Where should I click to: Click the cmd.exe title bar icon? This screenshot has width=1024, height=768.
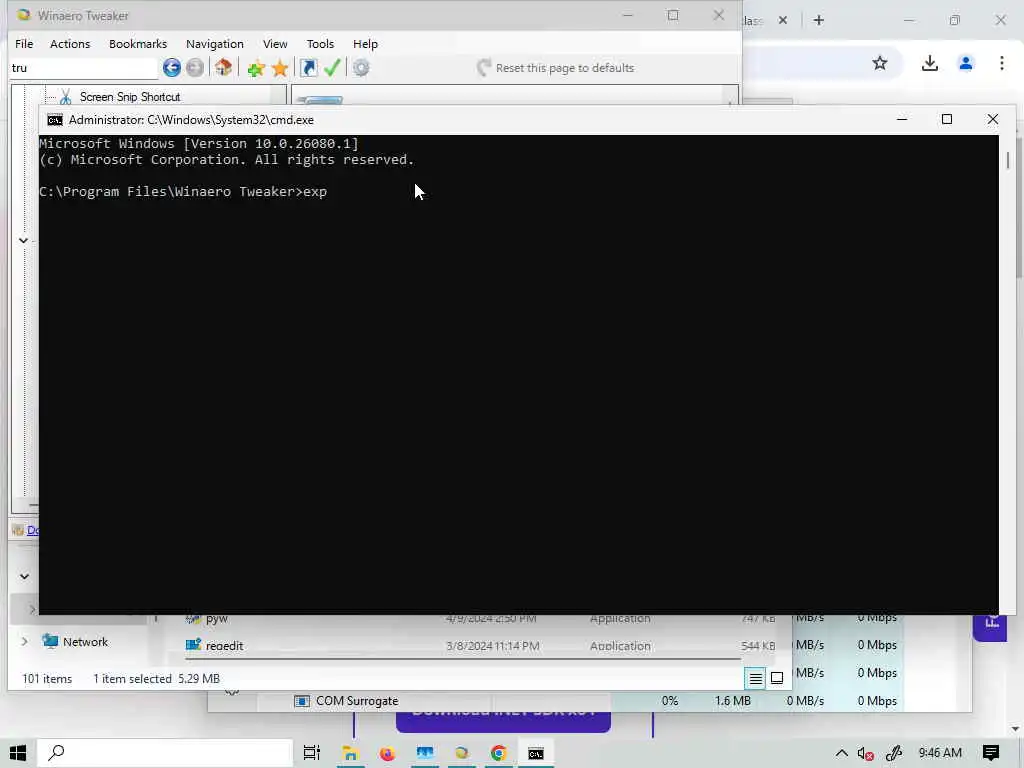point(55,120)
